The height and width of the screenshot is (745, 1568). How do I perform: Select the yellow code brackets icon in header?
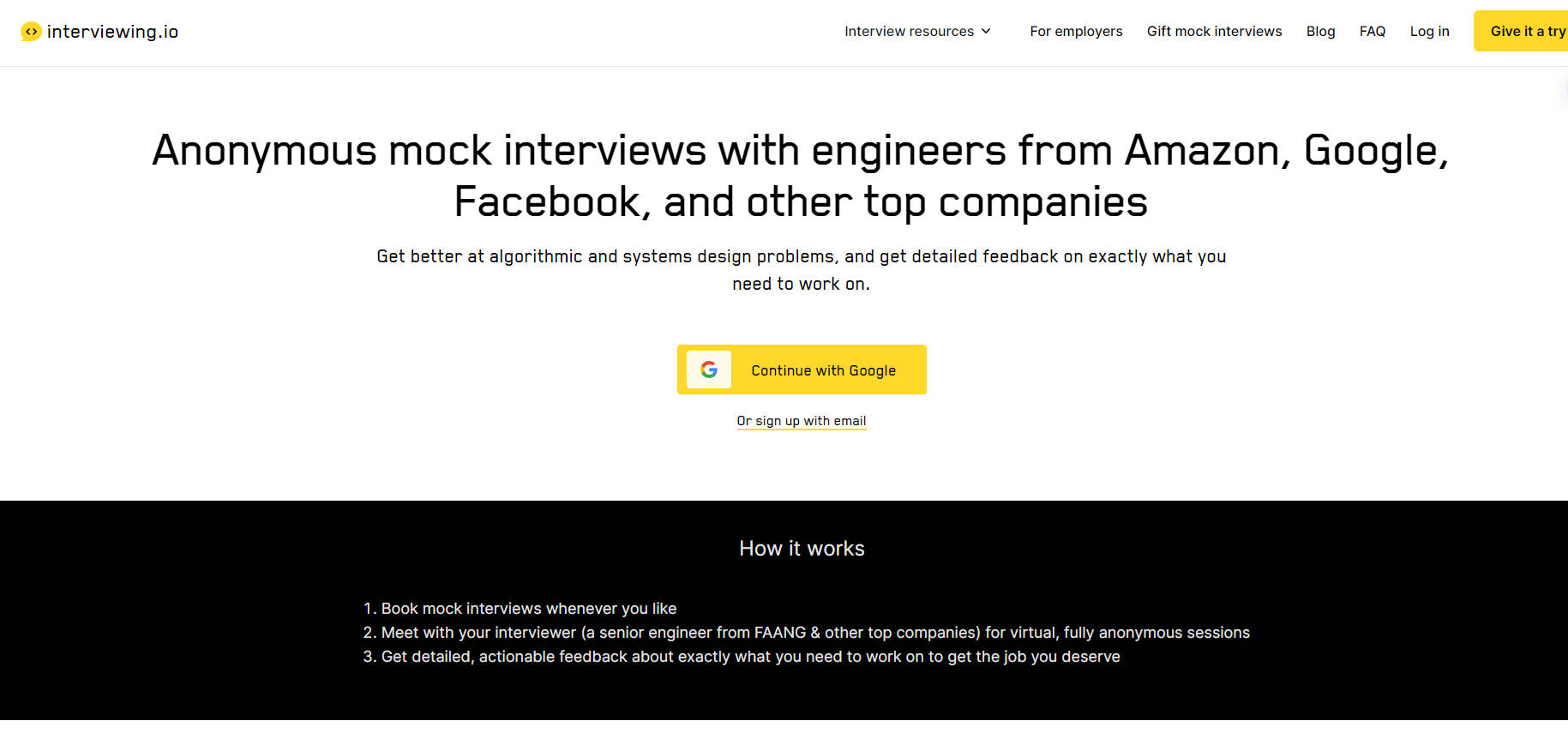[x=31, y=31]
